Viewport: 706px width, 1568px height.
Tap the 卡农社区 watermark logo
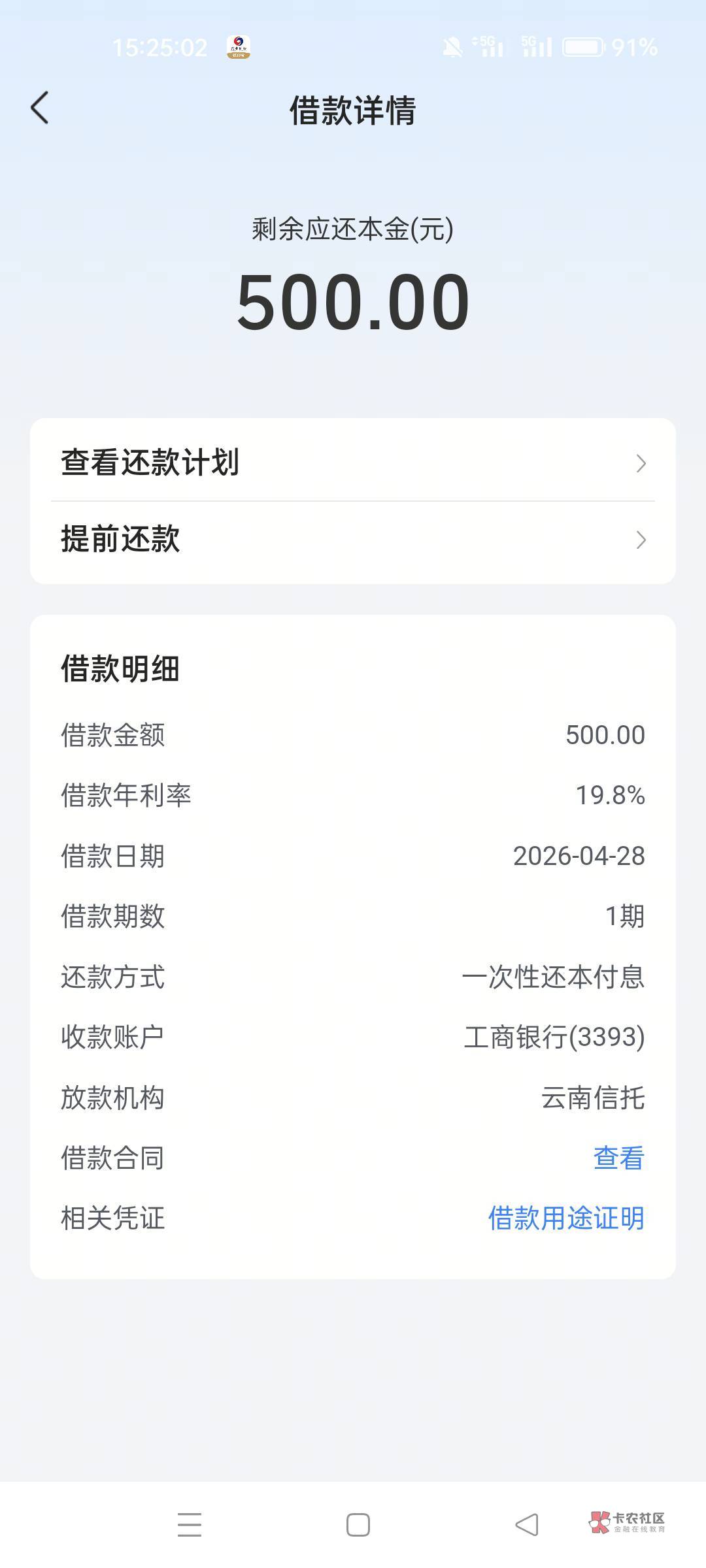pyautogui.click(x=626, y=1522)
